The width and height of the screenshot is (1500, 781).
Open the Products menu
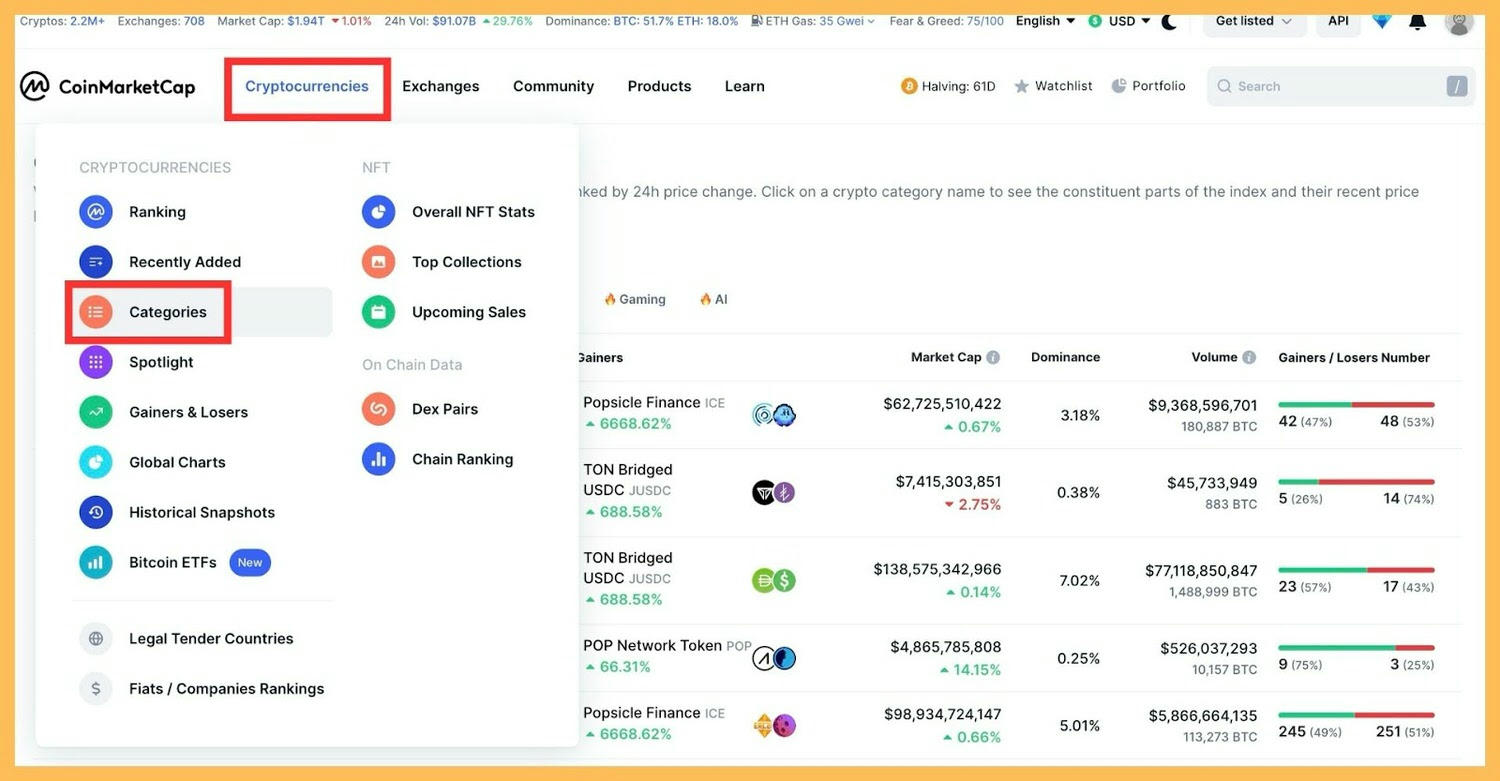pyautogui.click(x=659, y=87)
